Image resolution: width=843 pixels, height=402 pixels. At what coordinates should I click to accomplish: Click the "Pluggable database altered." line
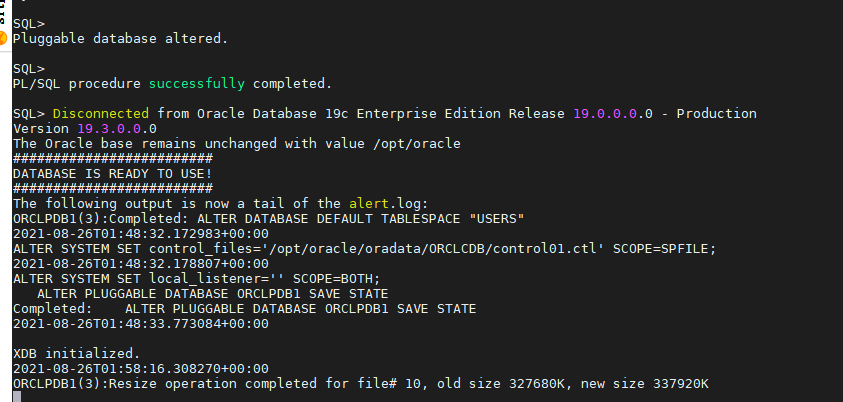coord(120,38)
